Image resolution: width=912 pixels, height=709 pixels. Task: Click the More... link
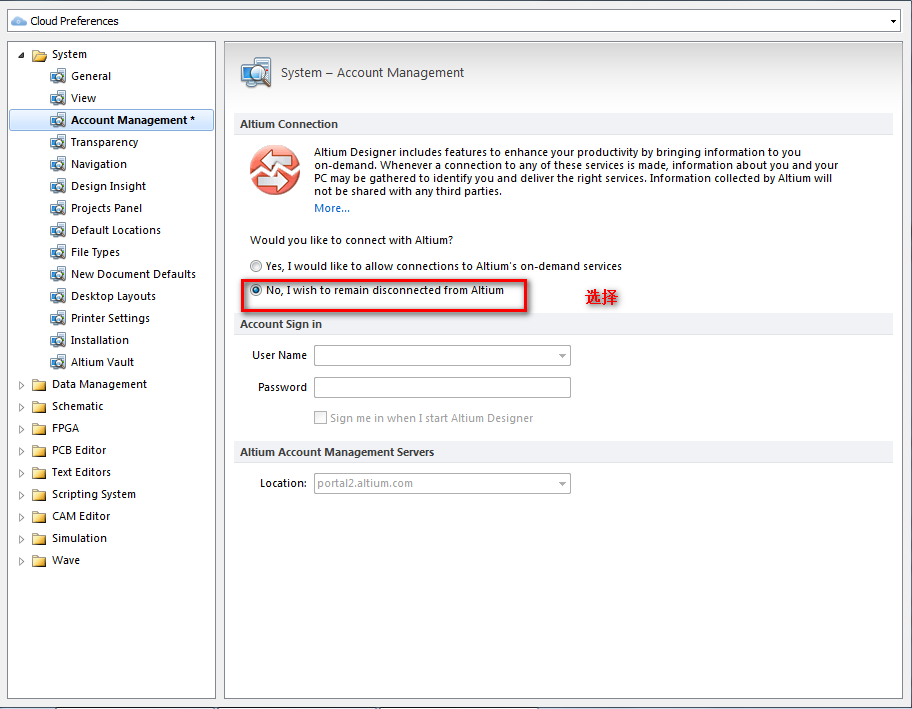click(x=331, y=208)
